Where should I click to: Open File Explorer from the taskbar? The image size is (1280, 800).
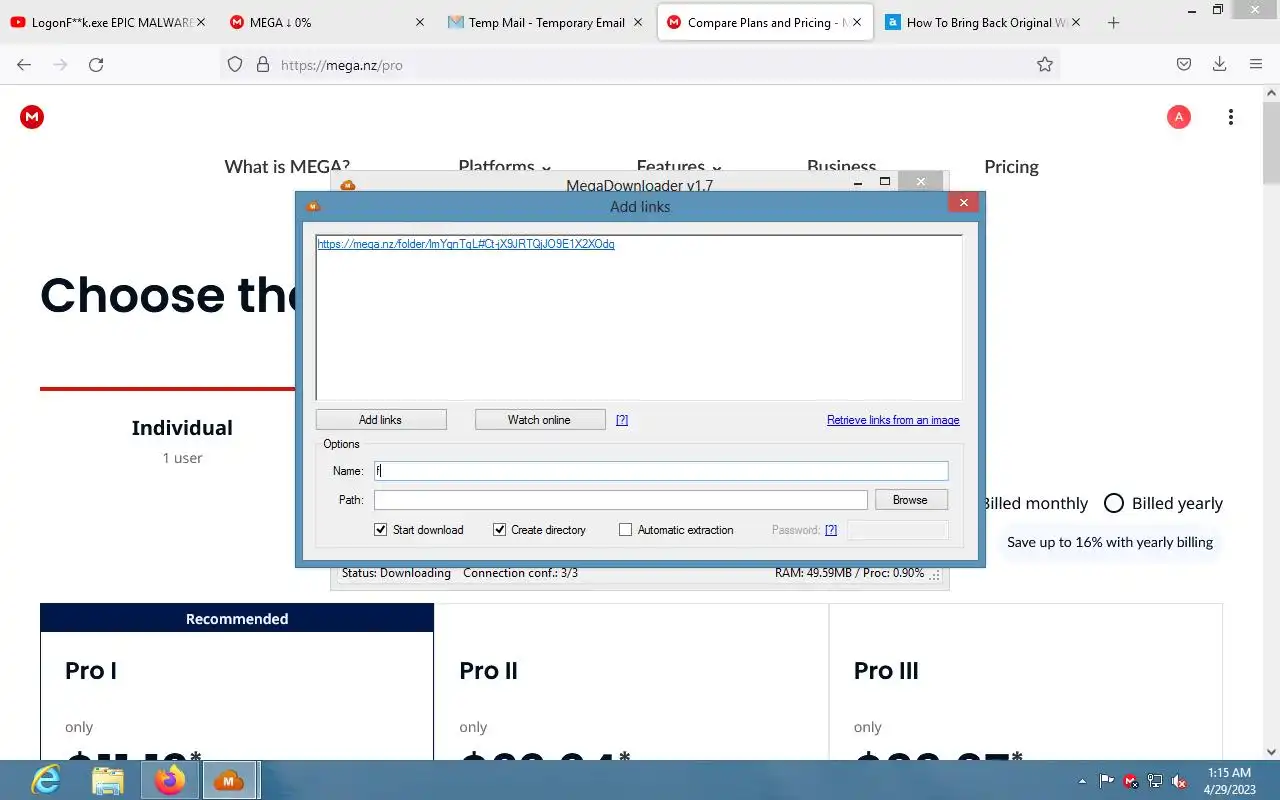click(107, 780)
